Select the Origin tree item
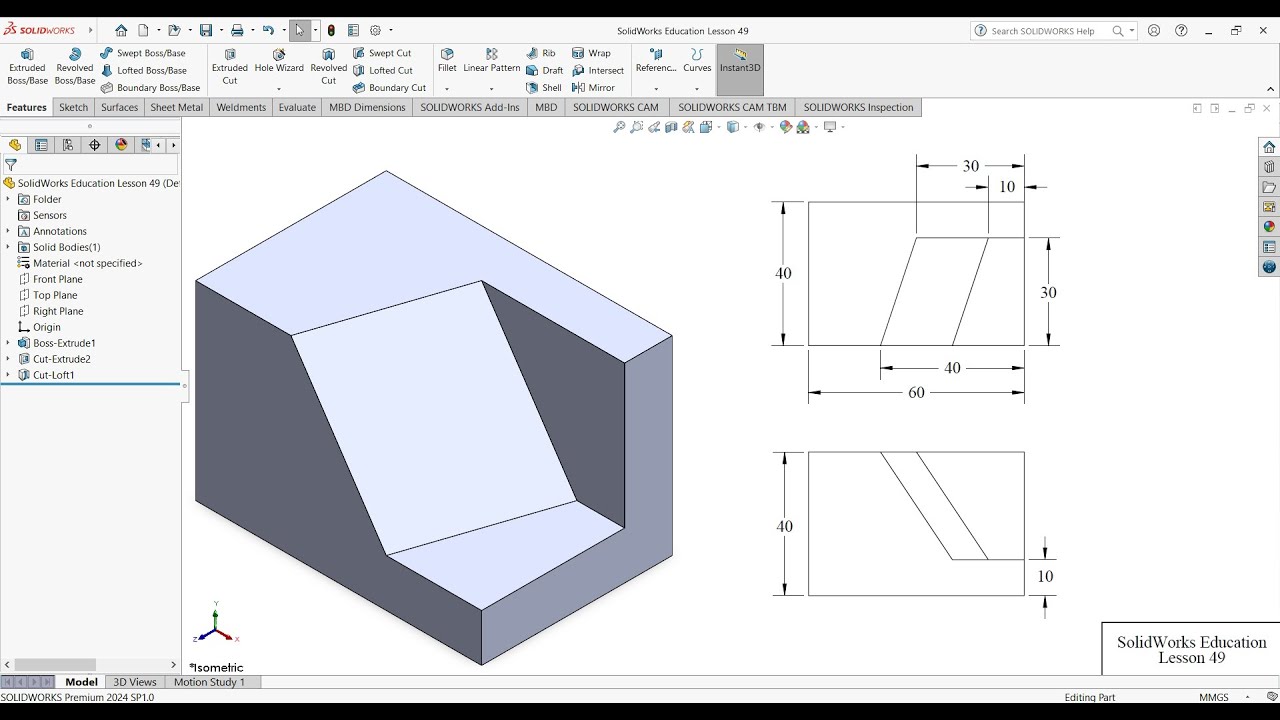Image resolution: width=1280 pixels, height=720 pixels. 47,327
